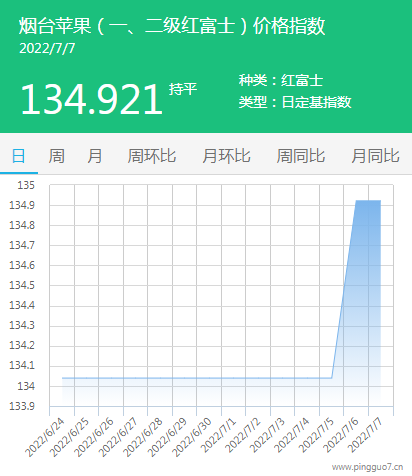Click the 烟台苹果 price index title
Screen dimensions: 412x476
click(172, 26)
